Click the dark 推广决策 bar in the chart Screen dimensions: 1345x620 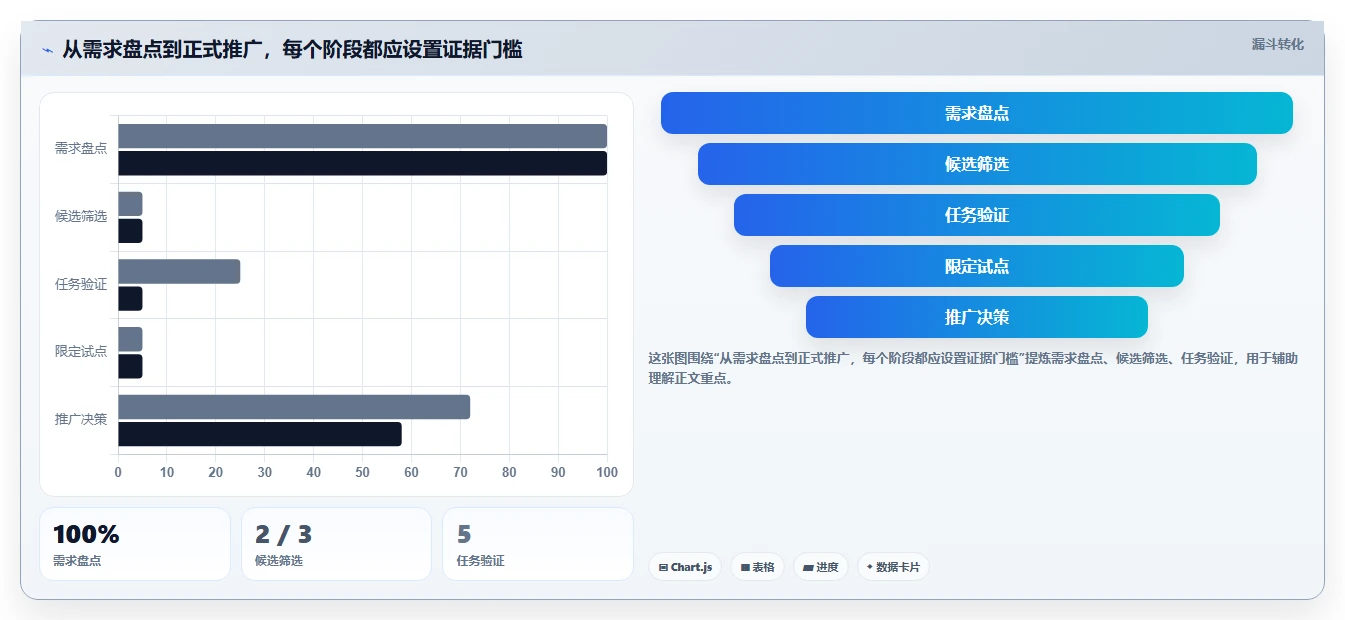[x=260, y=434]
